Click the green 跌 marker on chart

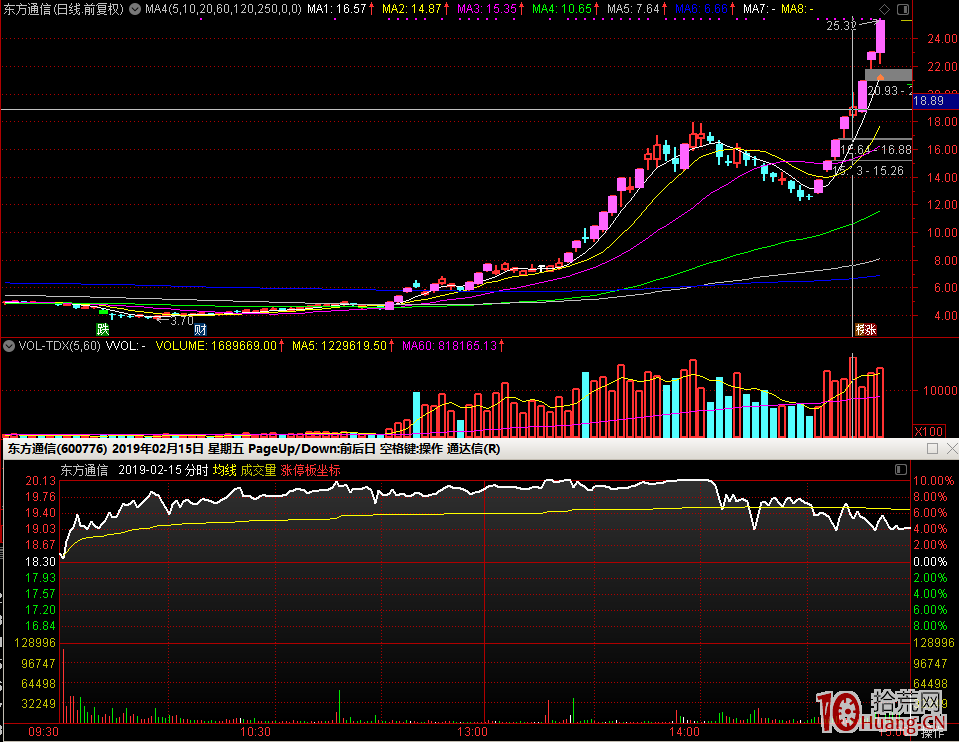[x=102, y=329]
